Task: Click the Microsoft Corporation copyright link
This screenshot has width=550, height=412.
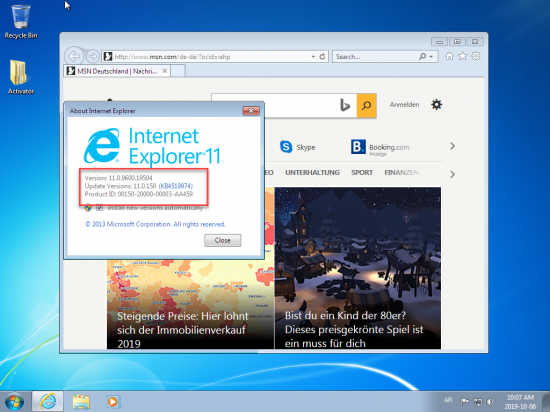Action: 155,224
